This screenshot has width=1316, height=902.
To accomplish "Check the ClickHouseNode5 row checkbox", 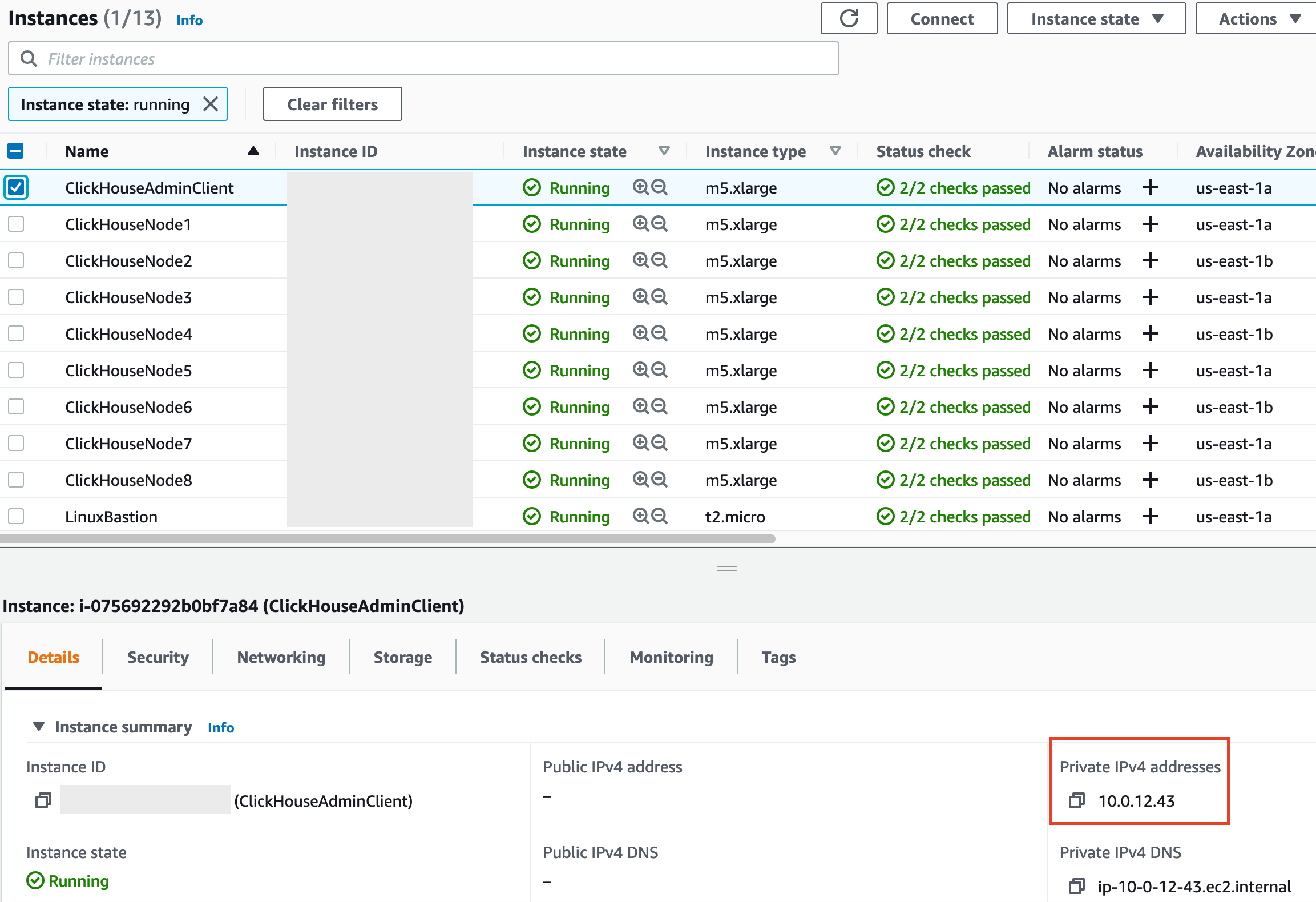I will (x=16, y=370).
